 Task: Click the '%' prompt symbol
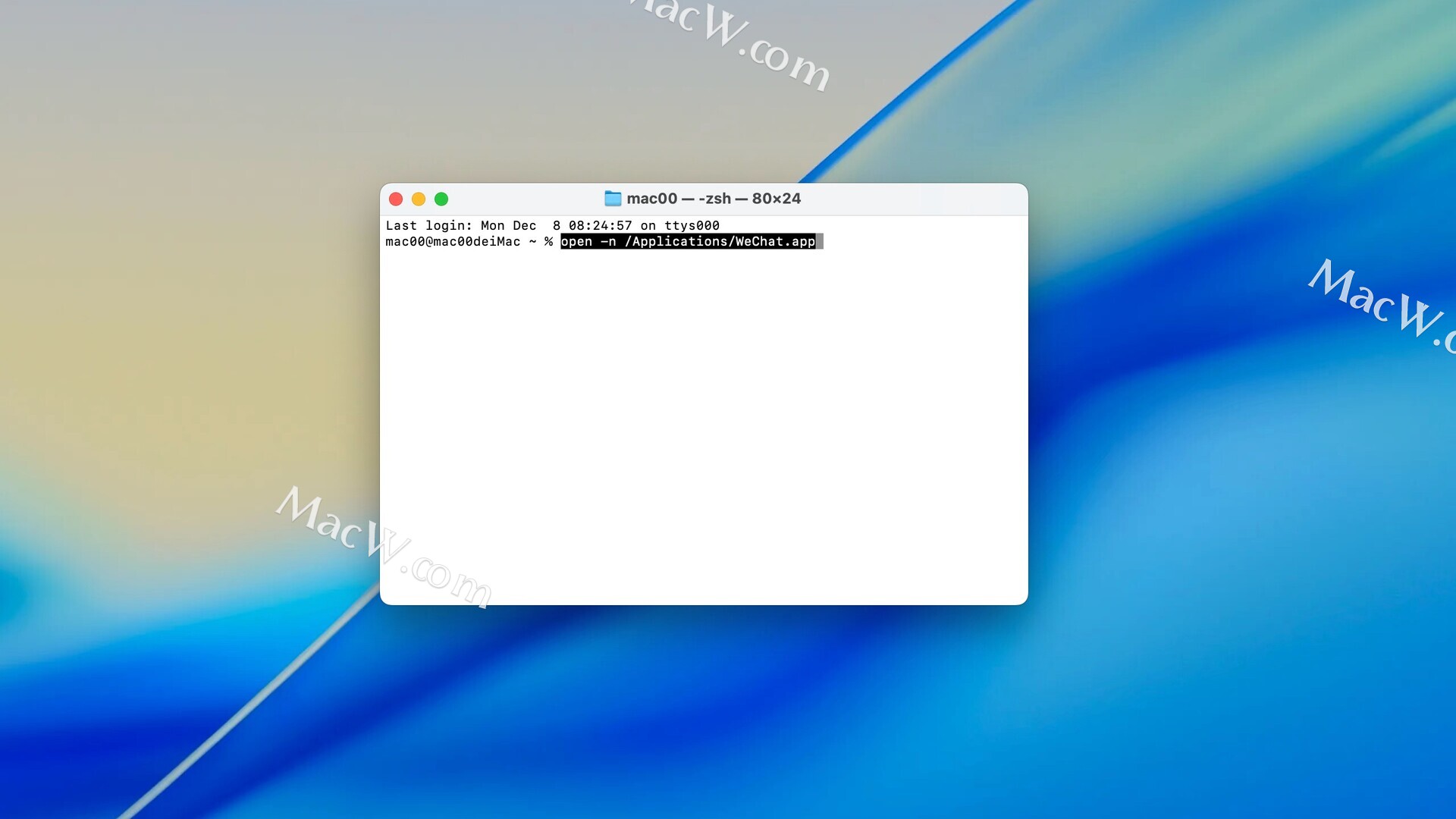pos(548,241)
